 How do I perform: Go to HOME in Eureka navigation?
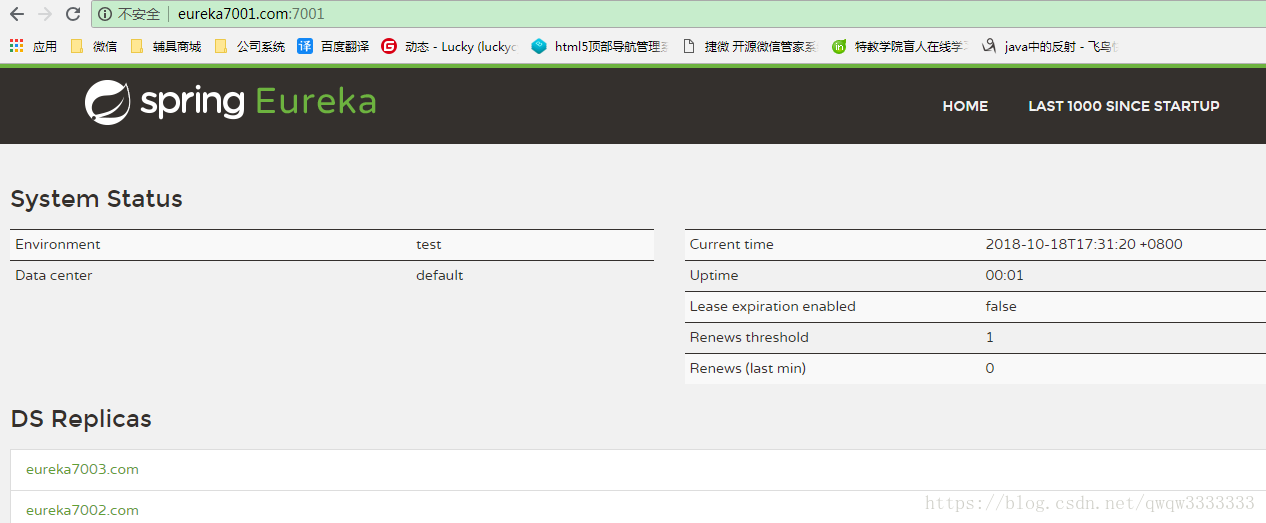(965, 106)
